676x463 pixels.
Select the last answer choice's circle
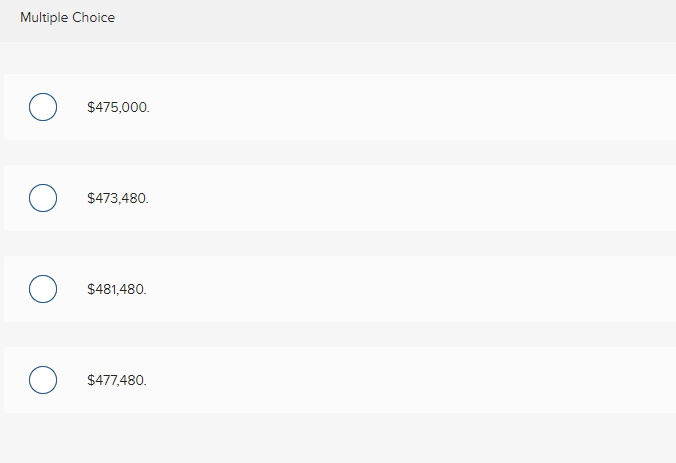[42, 380]
